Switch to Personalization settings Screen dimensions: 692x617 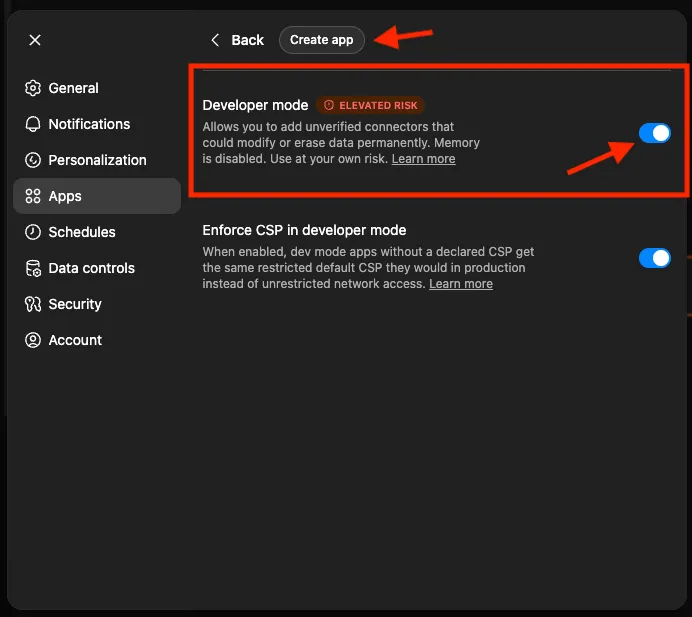coord(97,160)
